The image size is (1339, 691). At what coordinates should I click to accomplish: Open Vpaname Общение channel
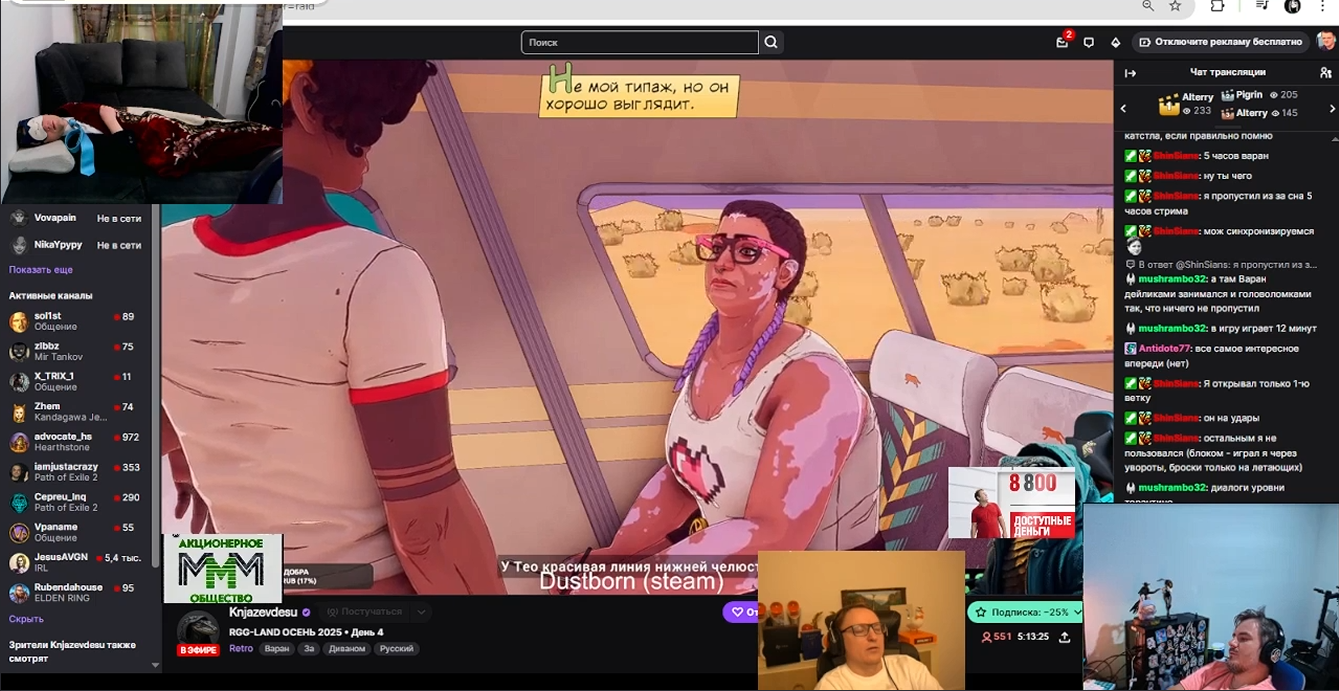(x=74, y=533)
